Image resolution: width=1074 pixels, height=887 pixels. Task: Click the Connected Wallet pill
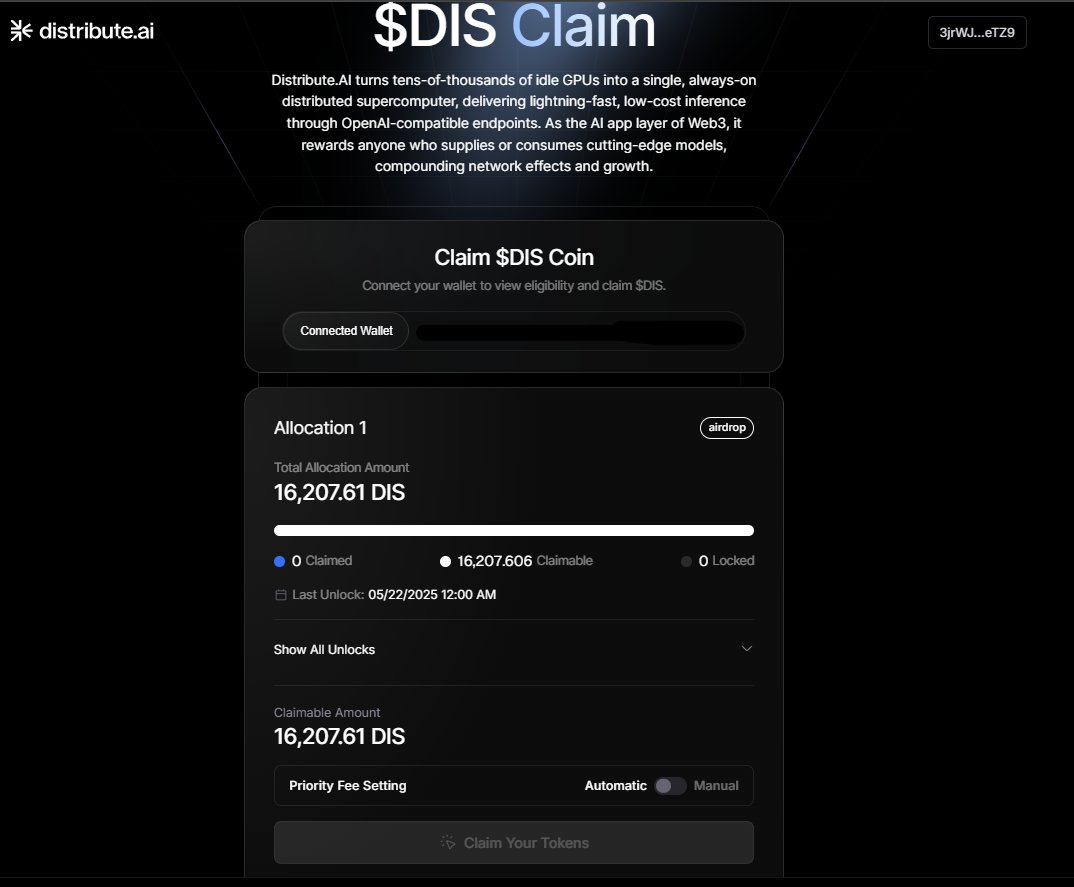[346, 331]
